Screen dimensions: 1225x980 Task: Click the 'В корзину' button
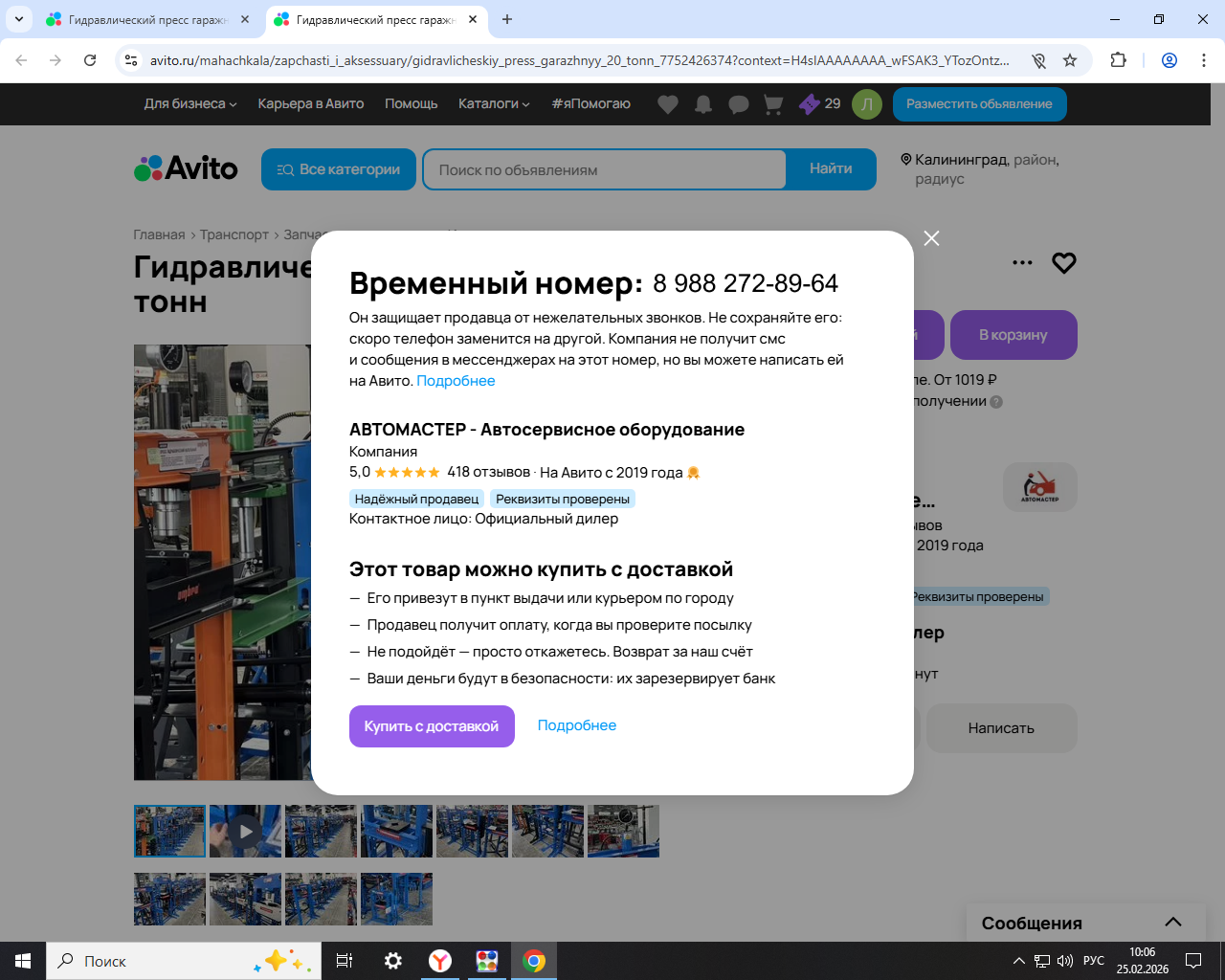[1013, 335]
